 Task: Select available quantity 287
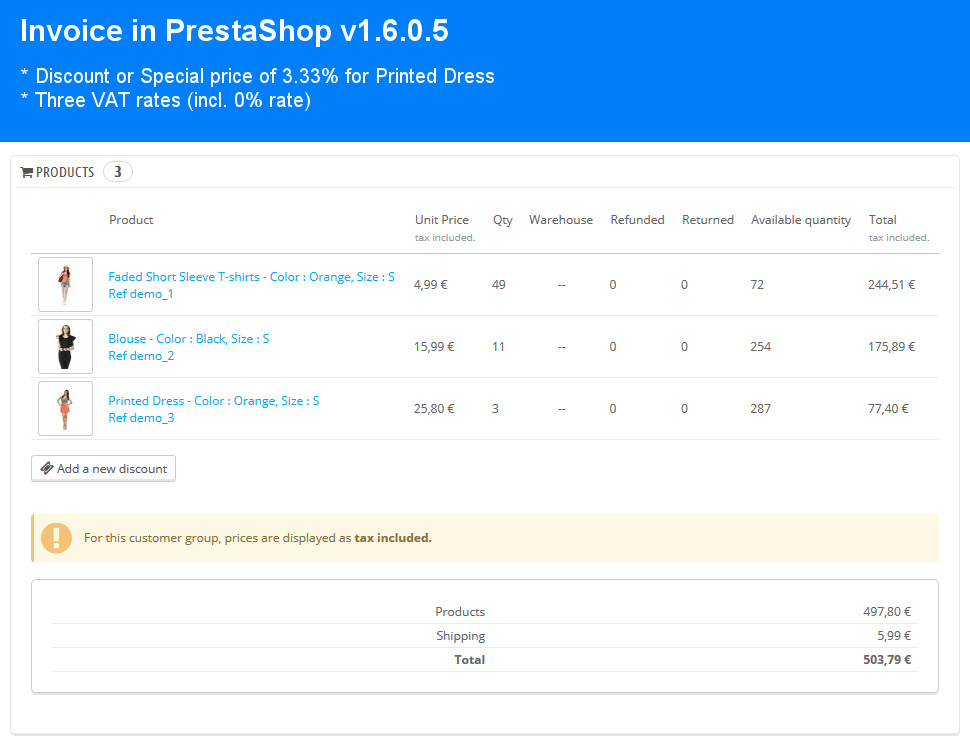[x=760, y=408]
